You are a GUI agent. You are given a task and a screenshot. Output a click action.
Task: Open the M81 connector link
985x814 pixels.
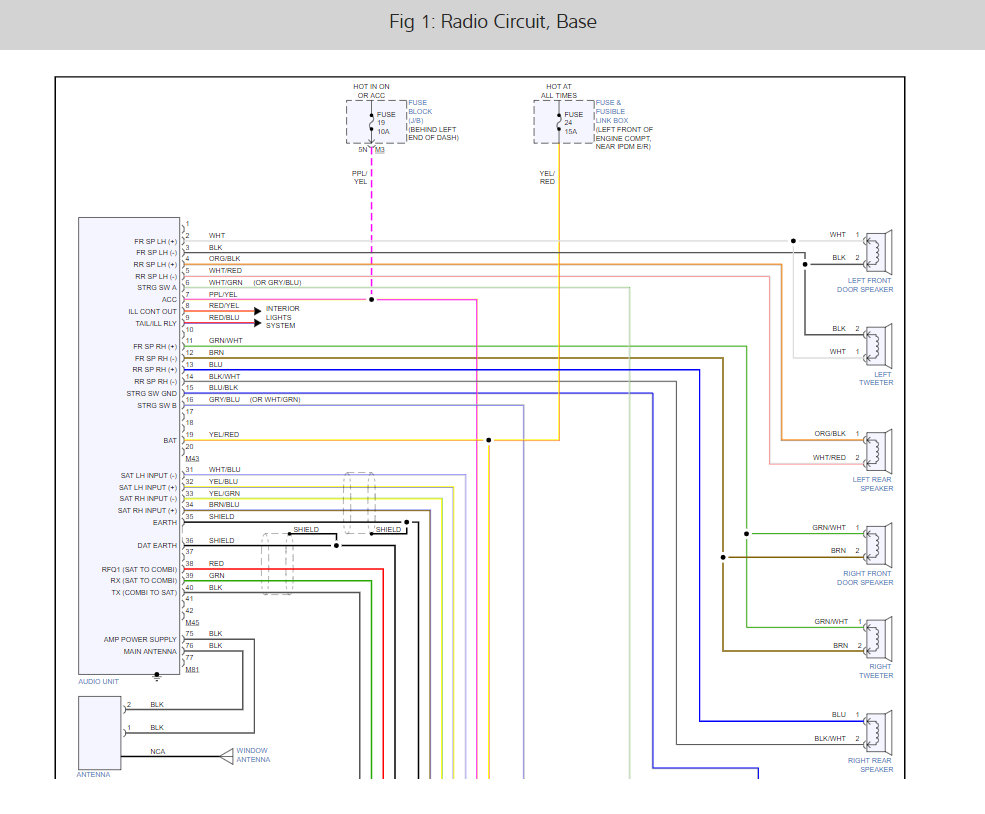(x=192, y=669)
